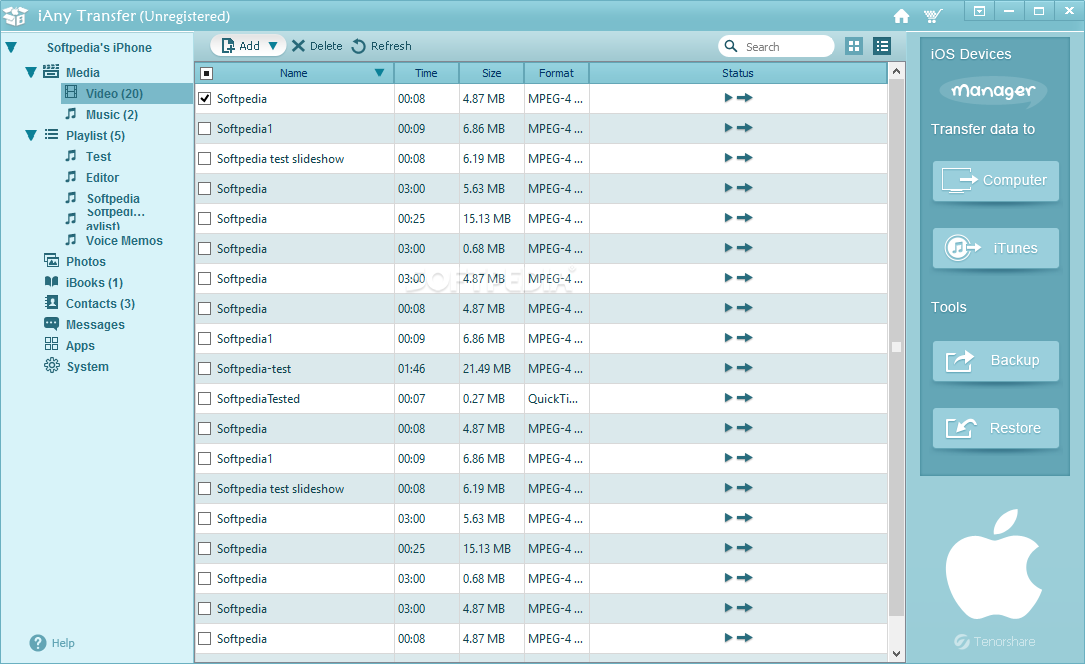
Task: Collapse the Playlist (5) tree node
Action: point(30,135)
